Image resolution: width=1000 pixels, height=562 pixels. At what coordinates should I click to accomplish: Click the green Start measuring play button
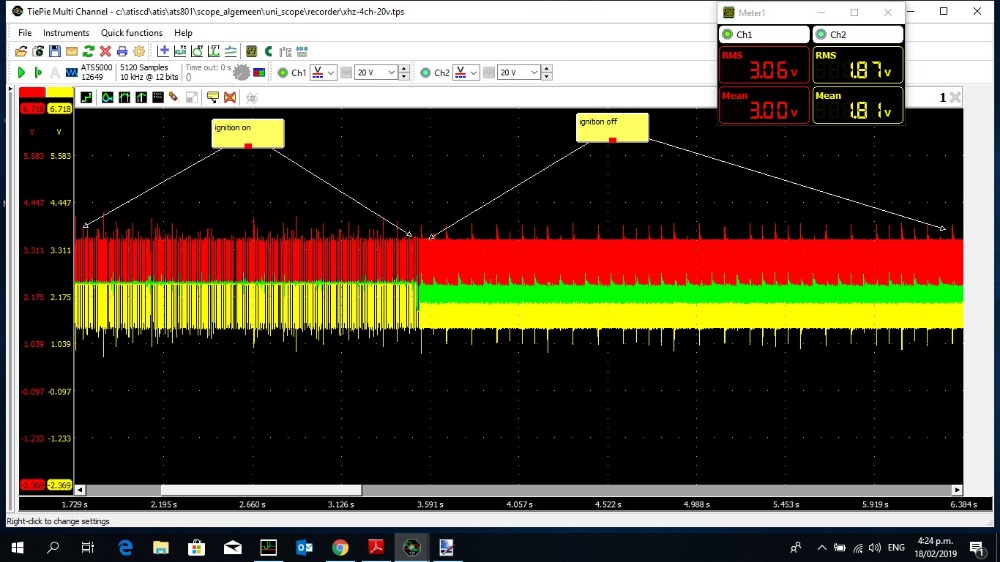[21, 73]
